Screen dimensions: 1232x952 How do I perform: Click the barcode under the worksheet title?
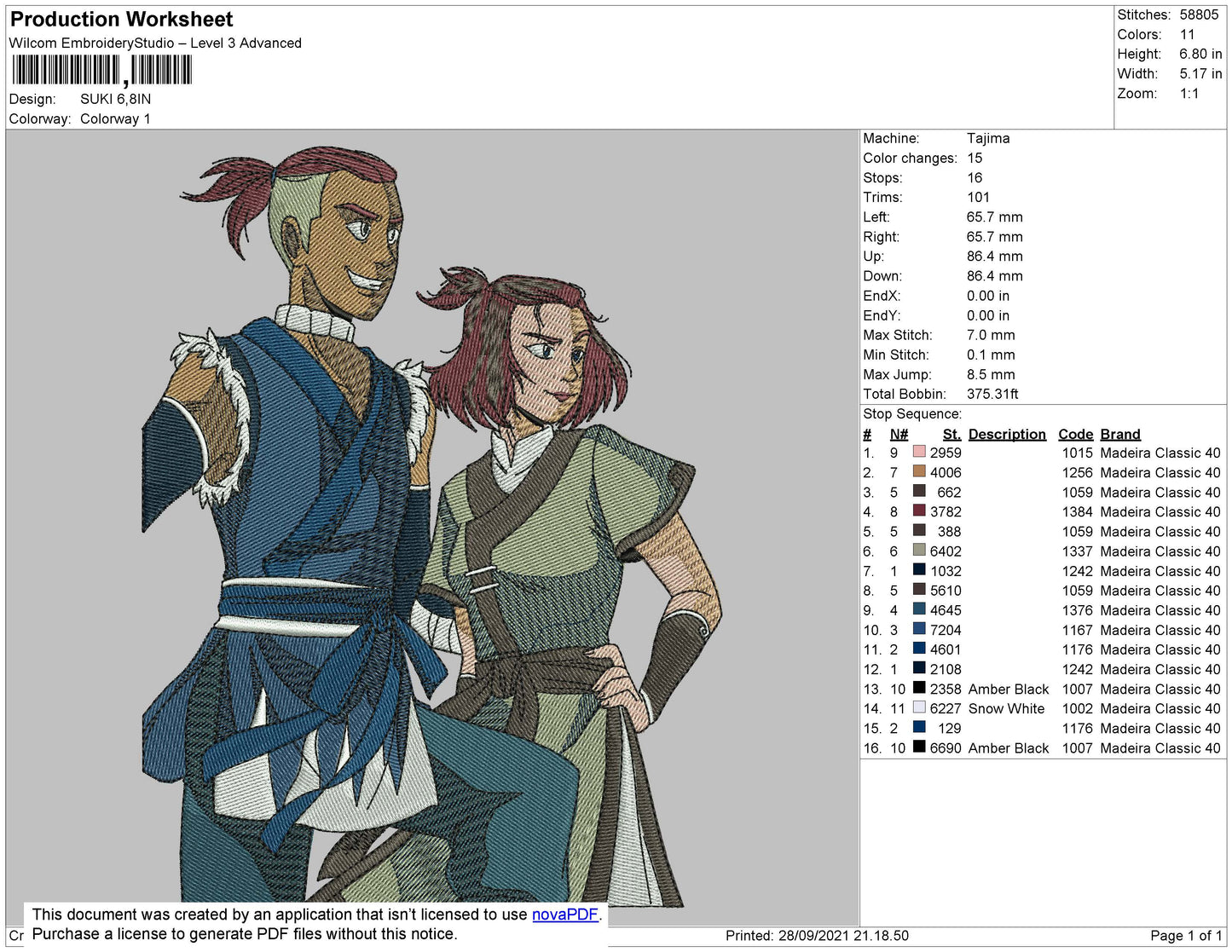101,70
